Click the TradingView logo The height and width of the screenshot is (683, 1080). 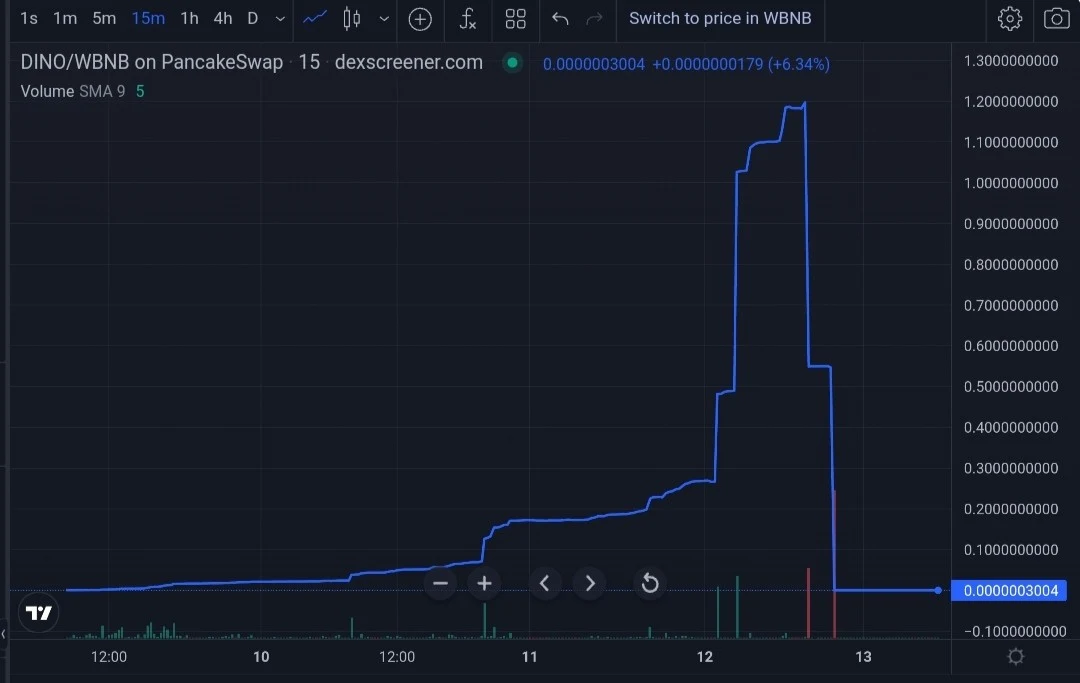coord(39,613)
